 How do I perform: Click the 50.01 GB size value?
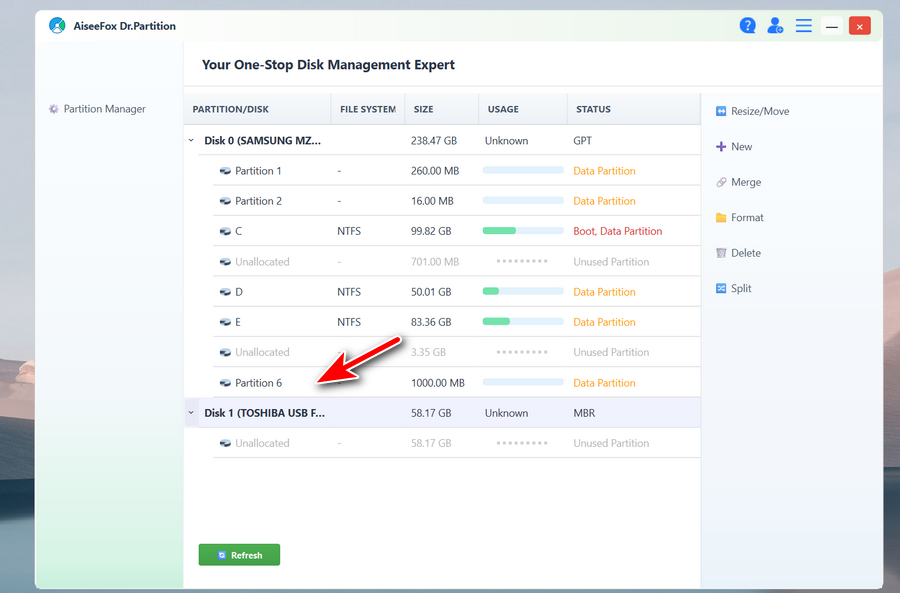pos(431,292)
